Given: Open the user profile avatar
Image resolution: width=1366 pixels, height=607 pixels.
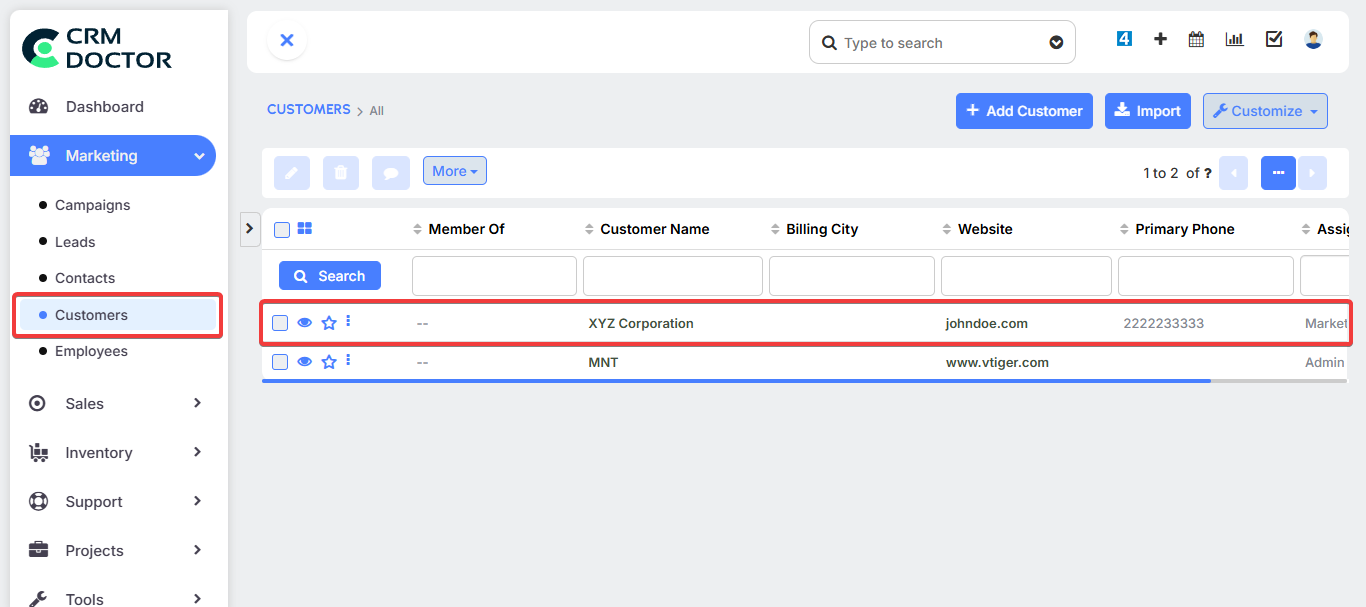Looking at the screenshot, I should (1313, 40).
